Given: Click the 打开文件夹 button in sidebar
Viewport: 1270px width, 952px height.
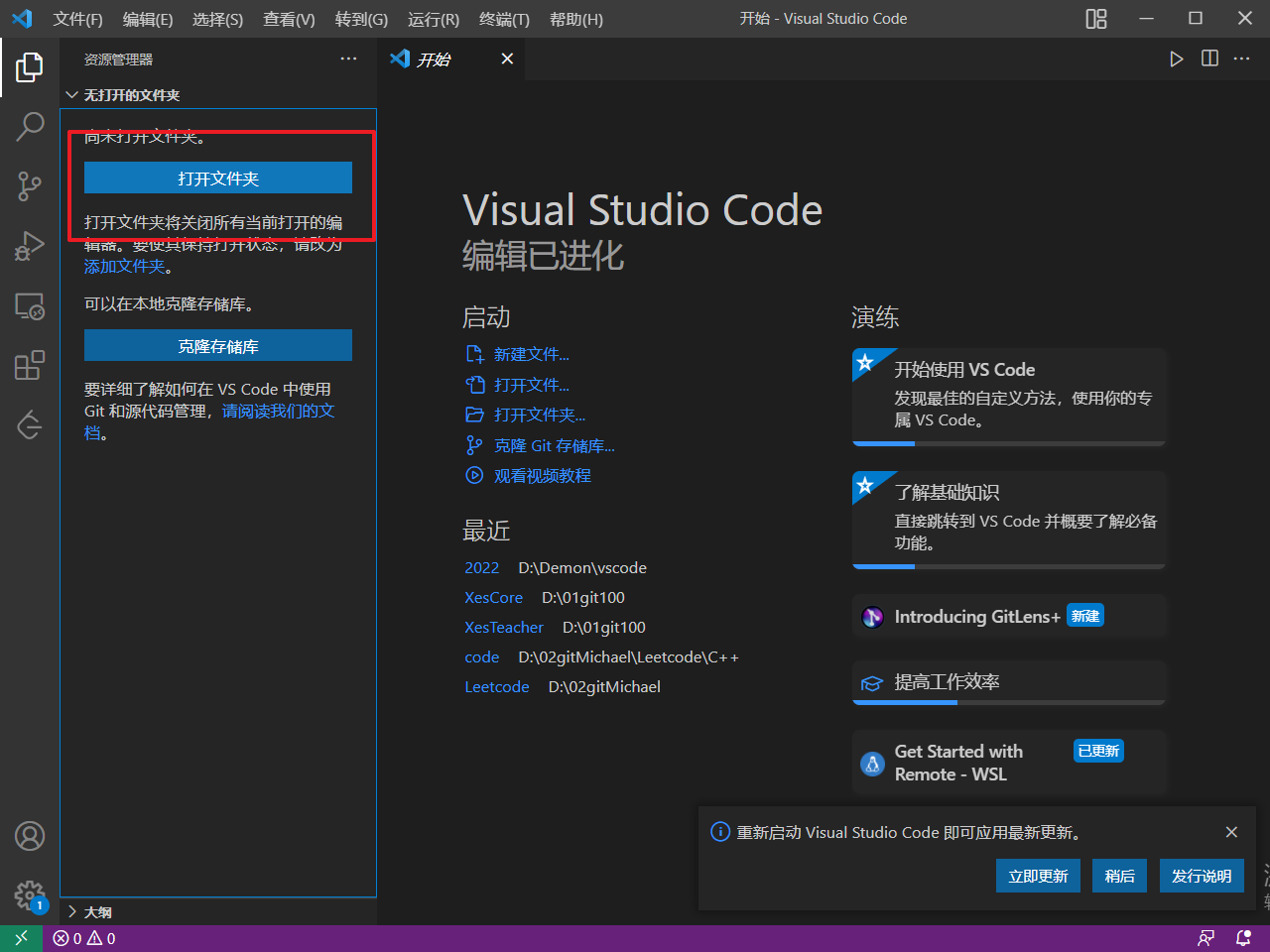Looking at the screenshot, I should (x=218, y=178).
